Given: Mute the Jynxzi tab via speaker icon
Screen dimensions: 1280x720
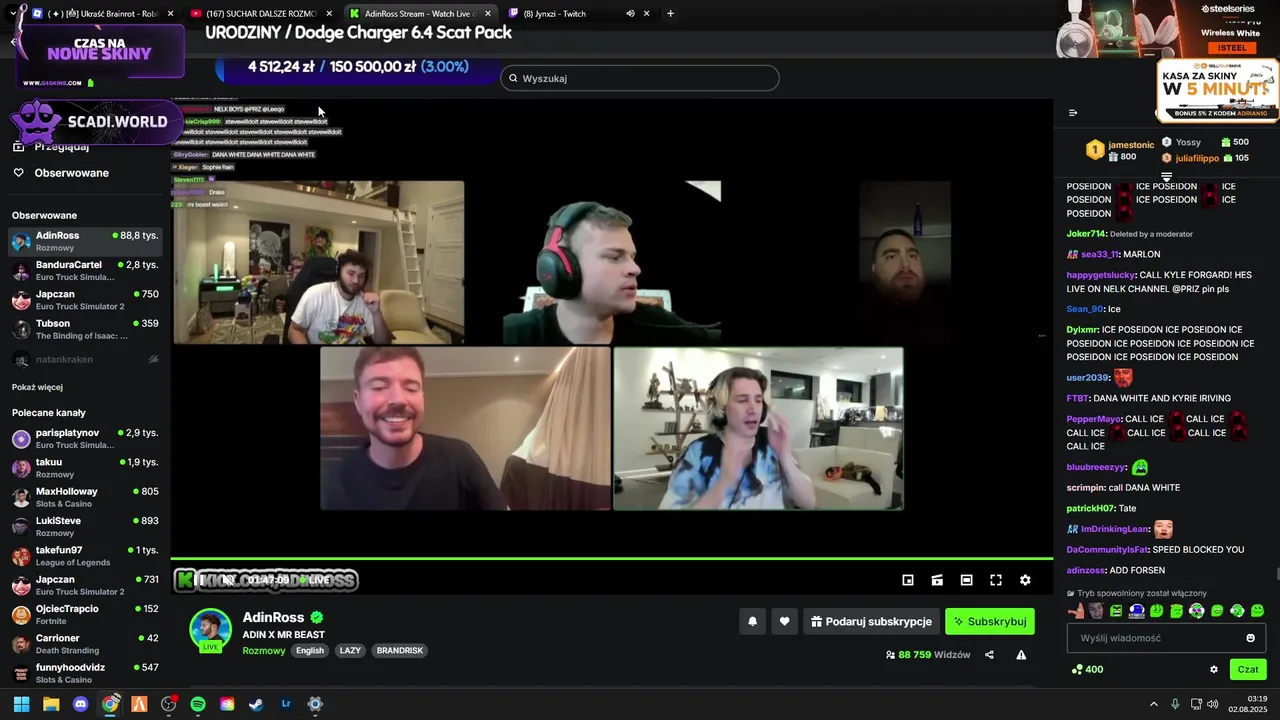Looking at the screenshot, I should [x=630, y=13].
